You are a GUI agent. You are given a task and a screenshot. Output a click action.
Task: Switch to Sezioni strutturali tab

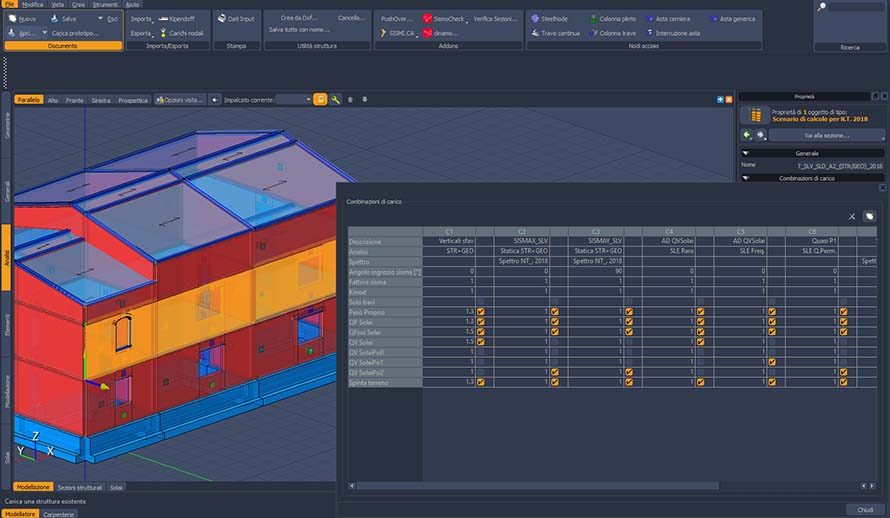pos(80,487)
